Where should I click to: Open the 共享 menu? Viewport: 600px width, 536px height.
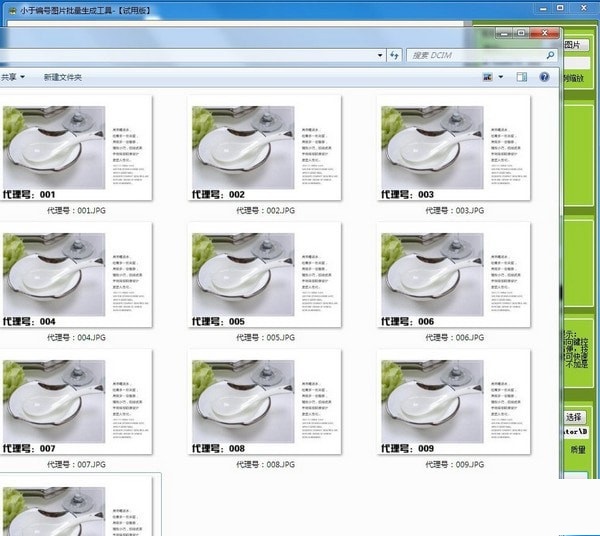point(12,77)
